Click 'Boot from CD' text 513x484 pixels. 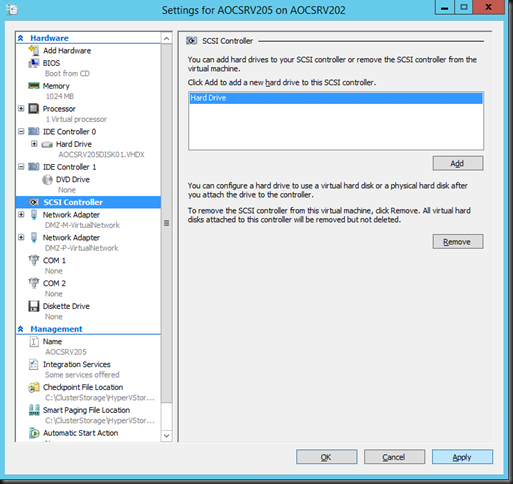pos(67,73)
